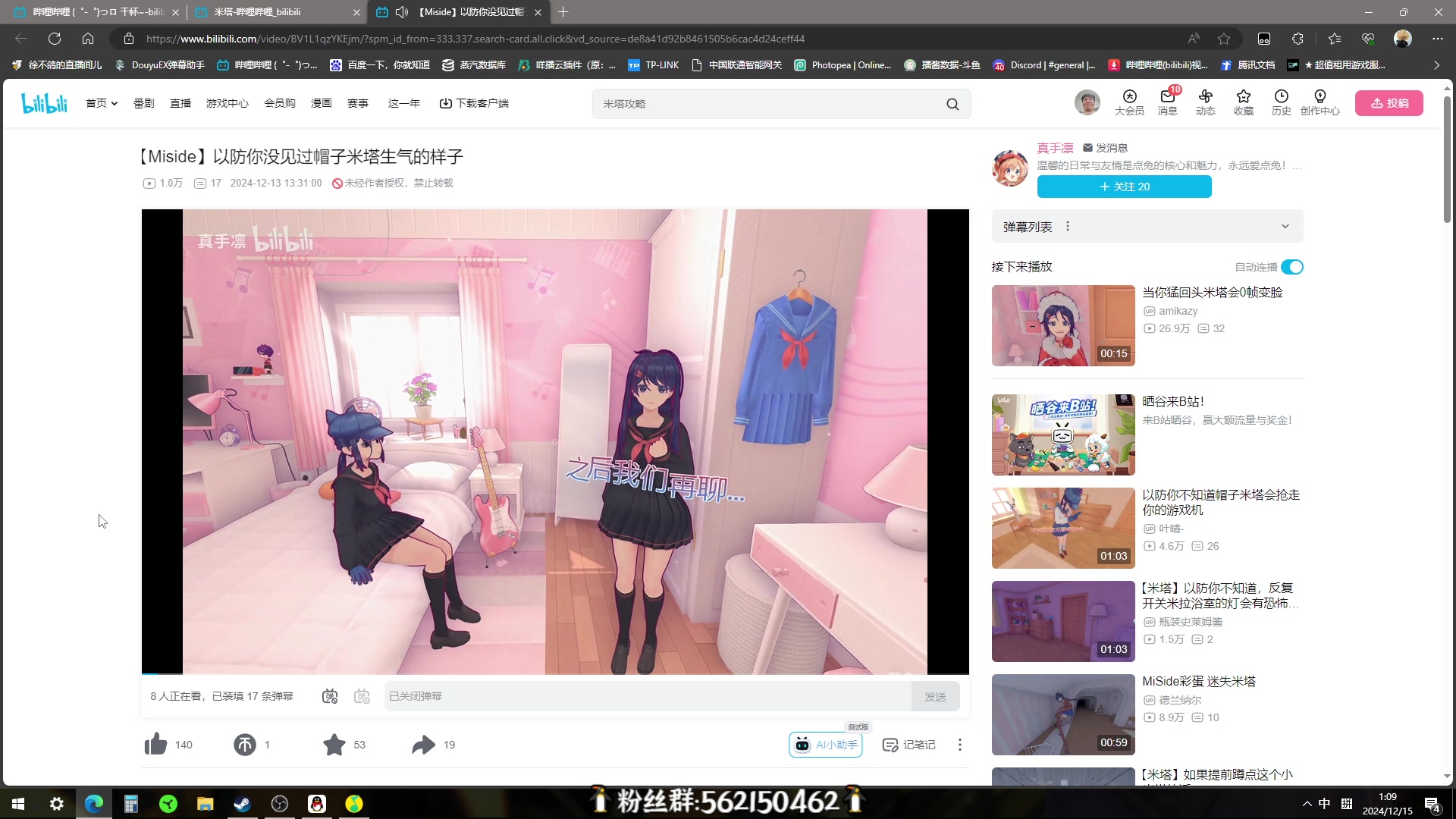Click the search magnifier icon
The width and height of the screenshot is (1456, 819).
click(952, 104)
